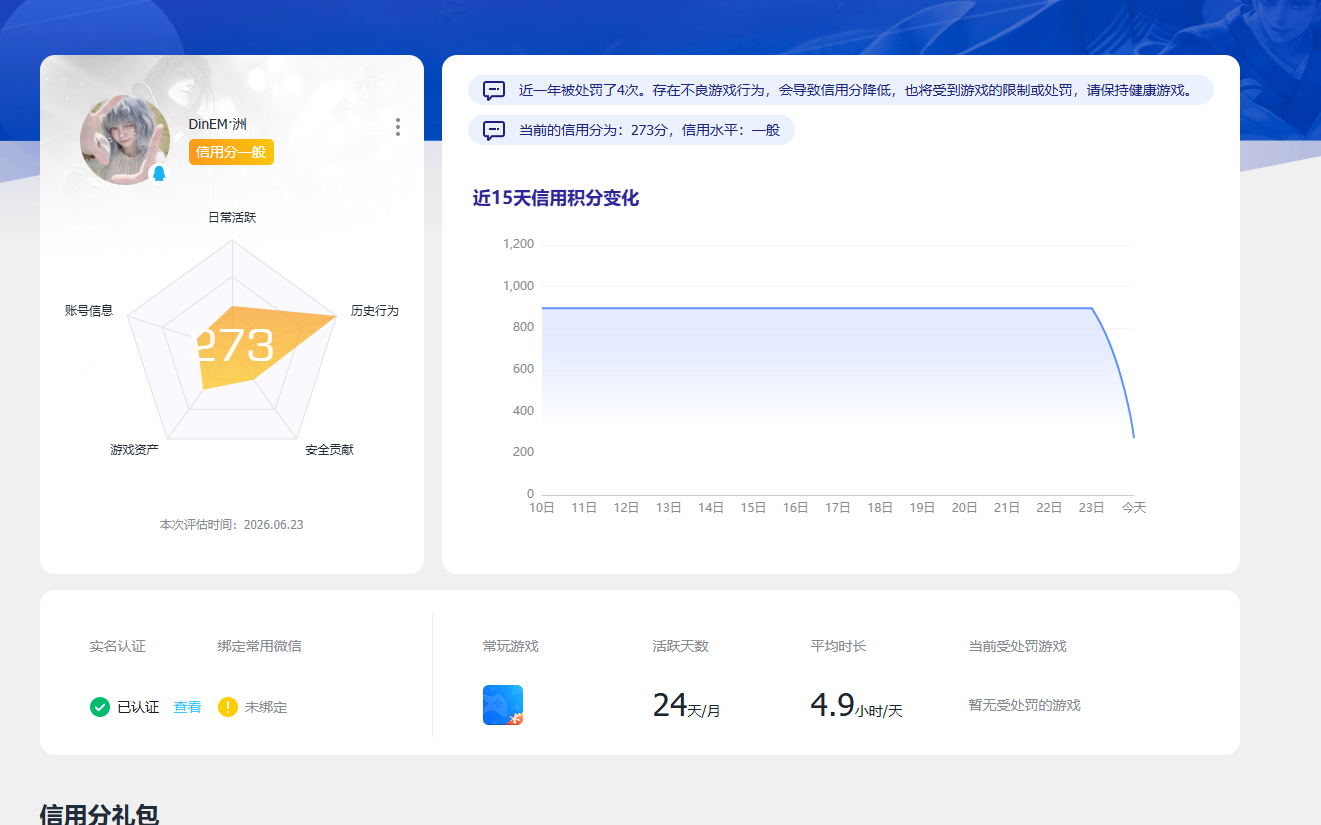Image resolution: width=1321 pixels, height=825 pixels.
Task: Click the 常玩游戏 game icon
Action: click(x=503, y=705)
